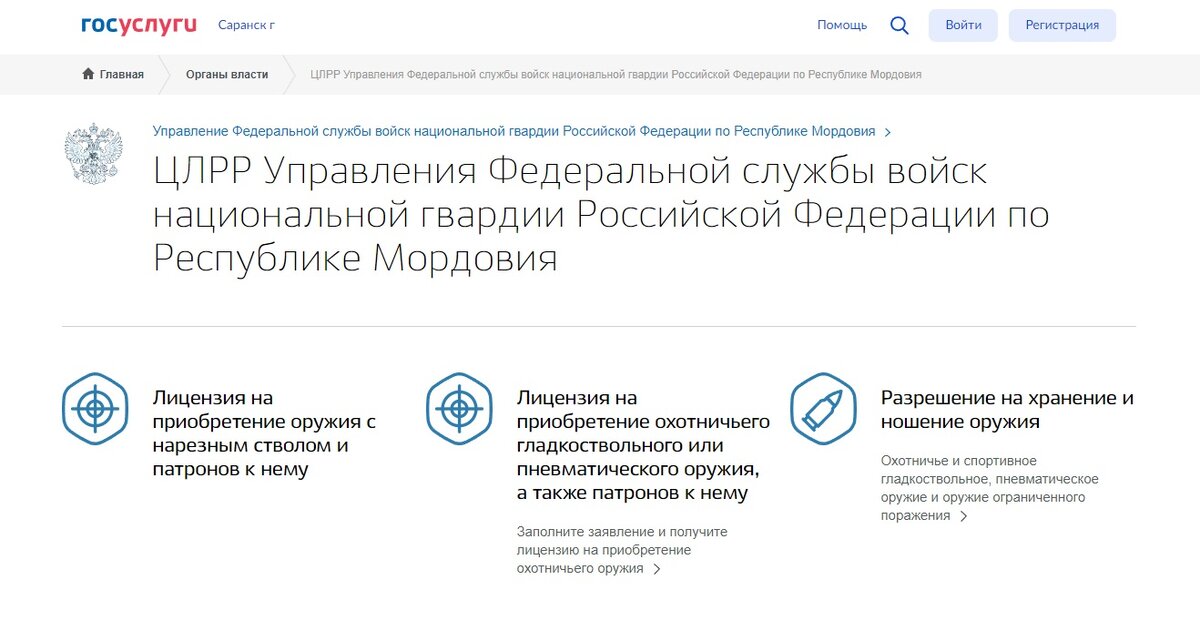Click chevron after охотничьего оружия description

(x=657, y=569)
